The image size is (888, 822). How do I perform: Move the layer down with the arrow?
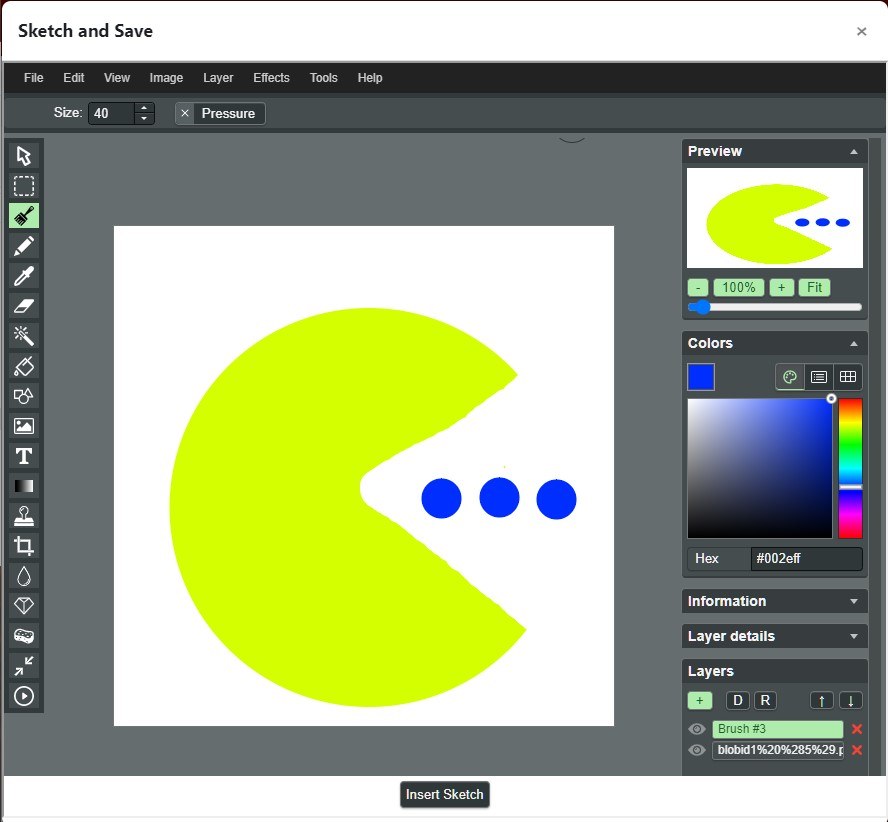click(x=851, y=701)
